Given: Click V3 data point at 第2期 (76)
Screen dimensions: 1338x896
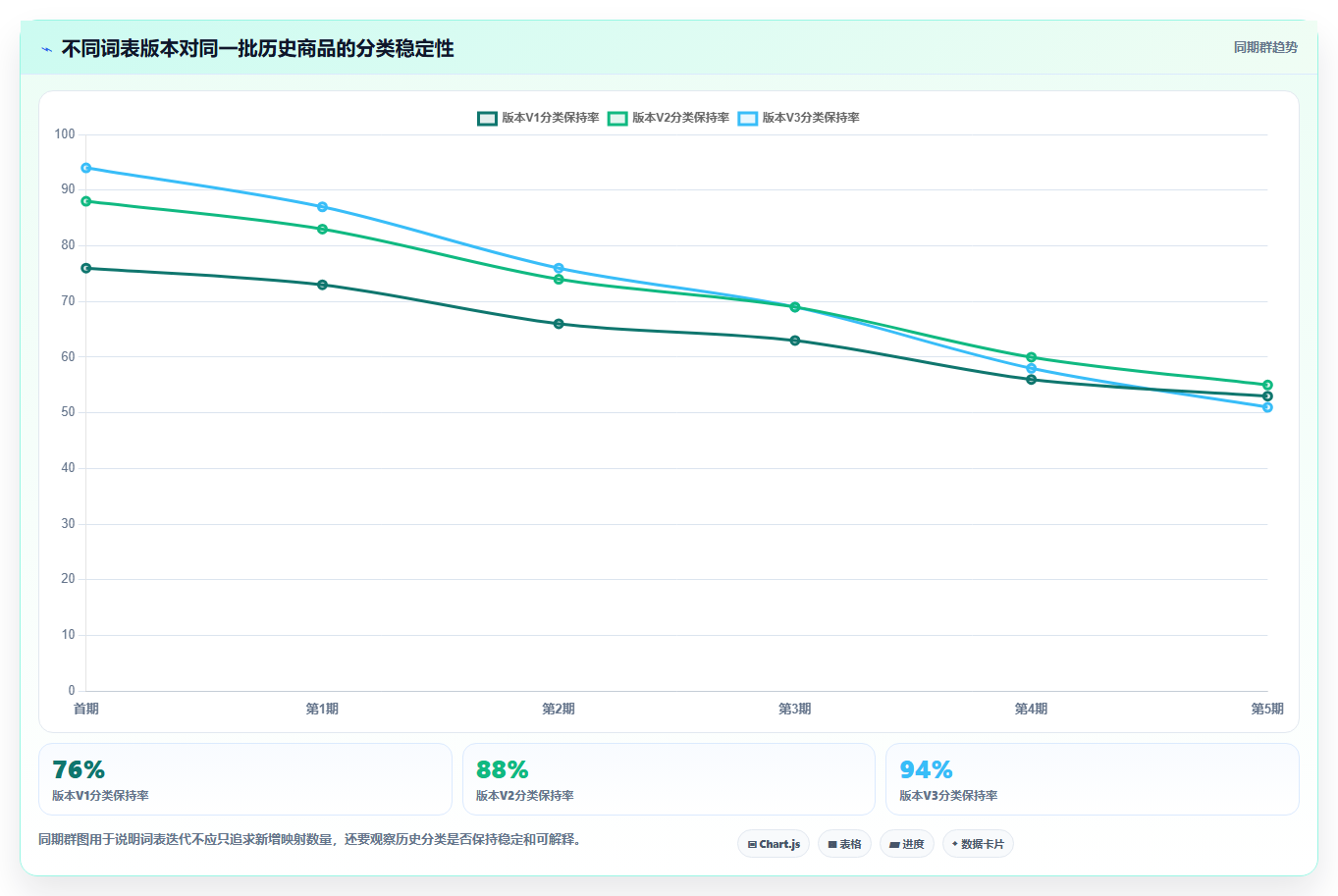Looking at the screenshot, I should click(559, 268).
